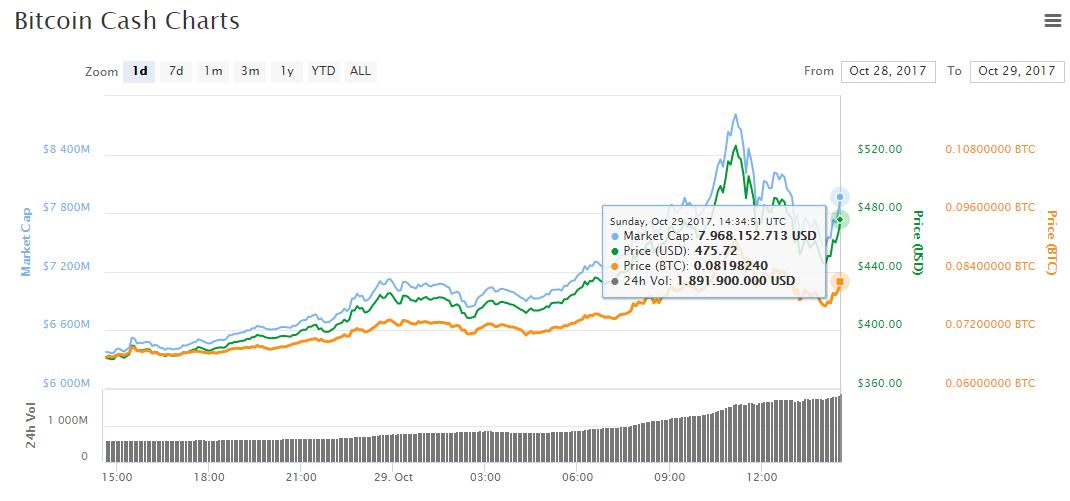Screen dimensions: 1070x501
Task: Select the 1d zoom range
Action: coord(140,71)
